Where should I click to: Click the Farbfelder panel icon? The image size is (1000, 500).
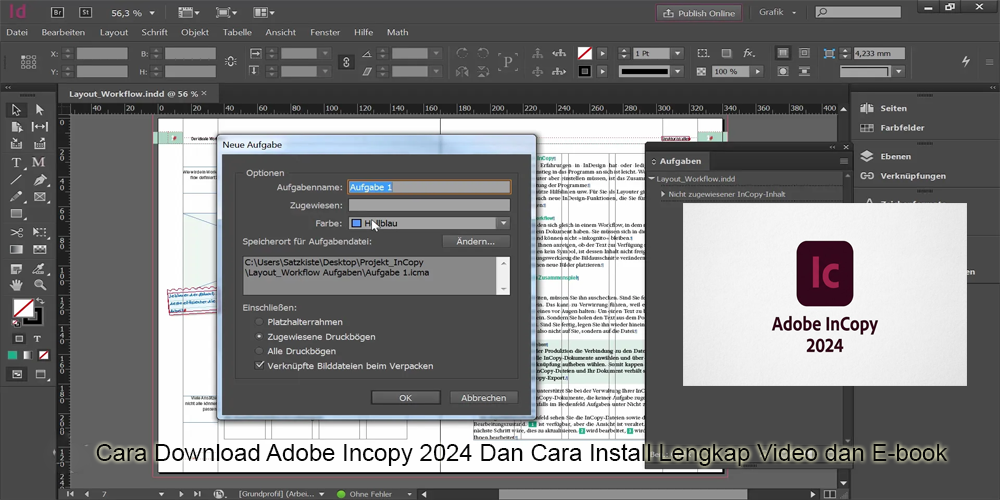[x=866, y=128]
